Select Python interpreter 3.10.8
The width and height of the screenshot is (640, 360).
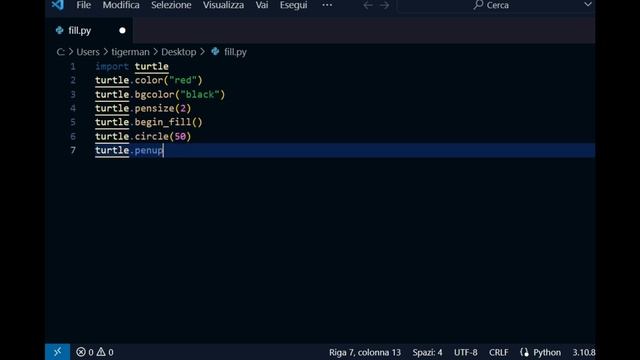(x=583, y=352)
